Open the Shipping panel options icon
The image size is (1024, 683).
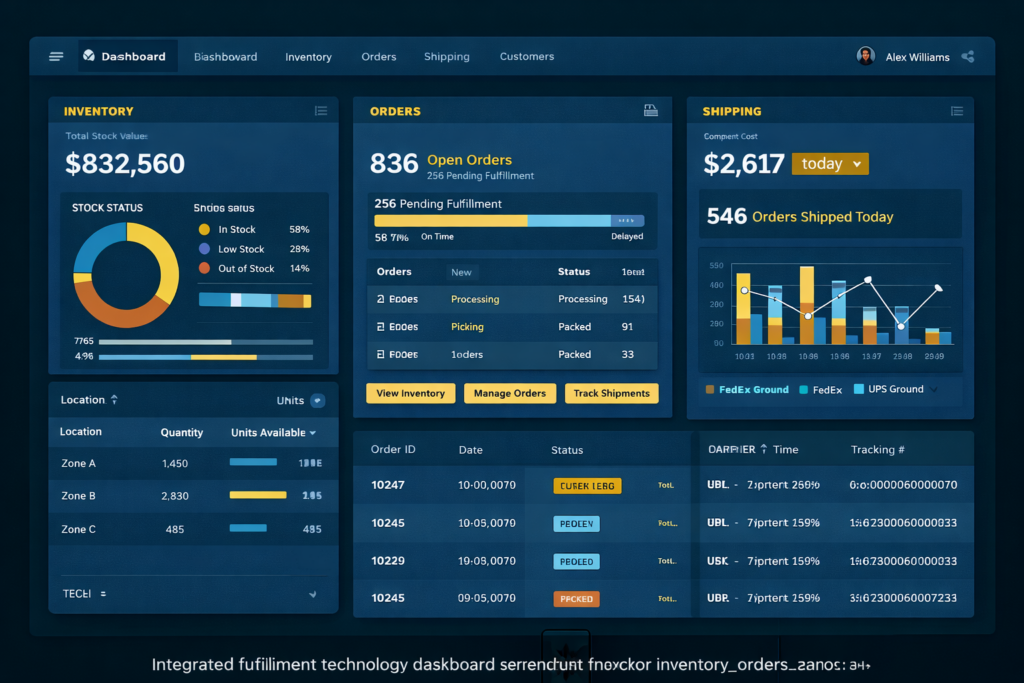pos(958,110)
